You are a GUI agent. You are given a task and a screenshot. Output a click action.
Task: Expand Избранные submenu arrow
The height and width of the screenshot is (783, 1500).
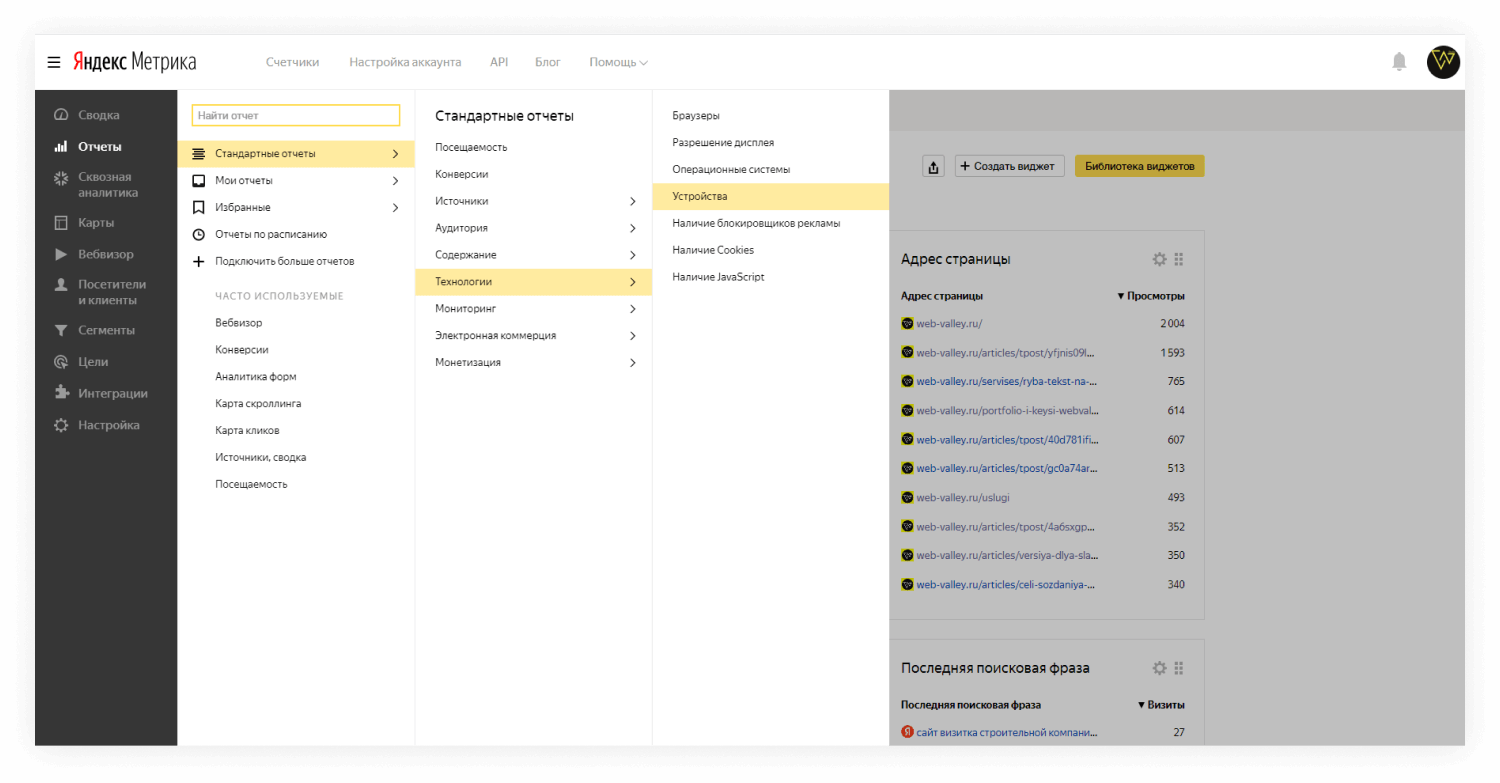pos(396,208)
